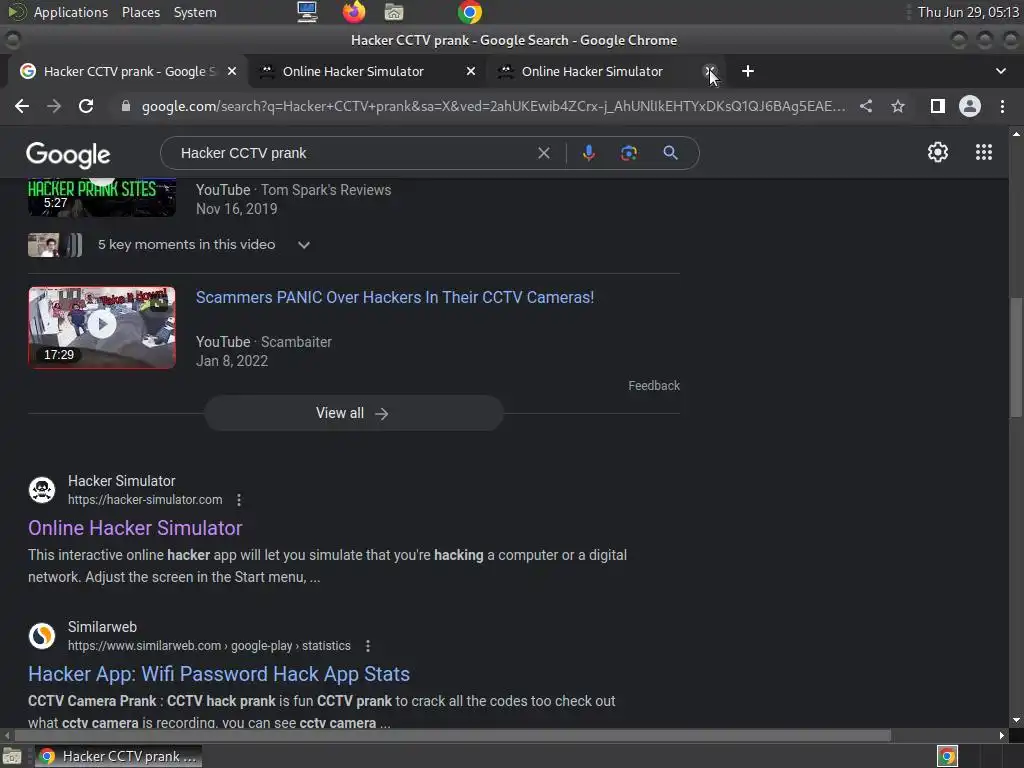Open hacker-simulator.com URL line
Image resolution: width=1024 pixels, height=768 pixels.
145,500
